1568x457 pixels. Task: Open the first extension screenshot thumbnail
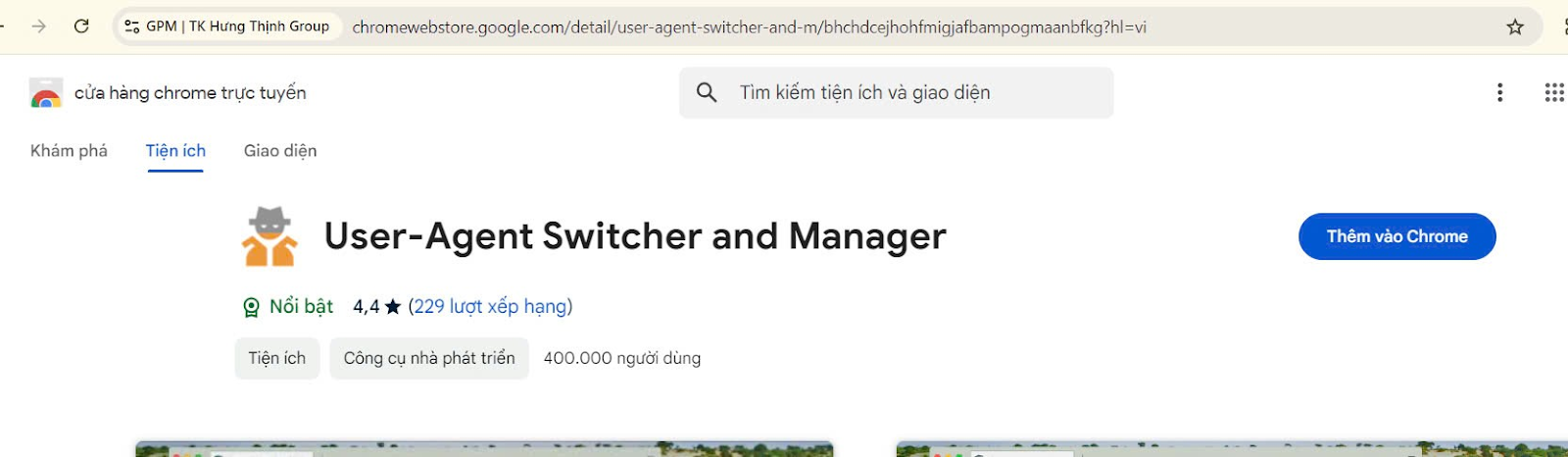point(484,449)
